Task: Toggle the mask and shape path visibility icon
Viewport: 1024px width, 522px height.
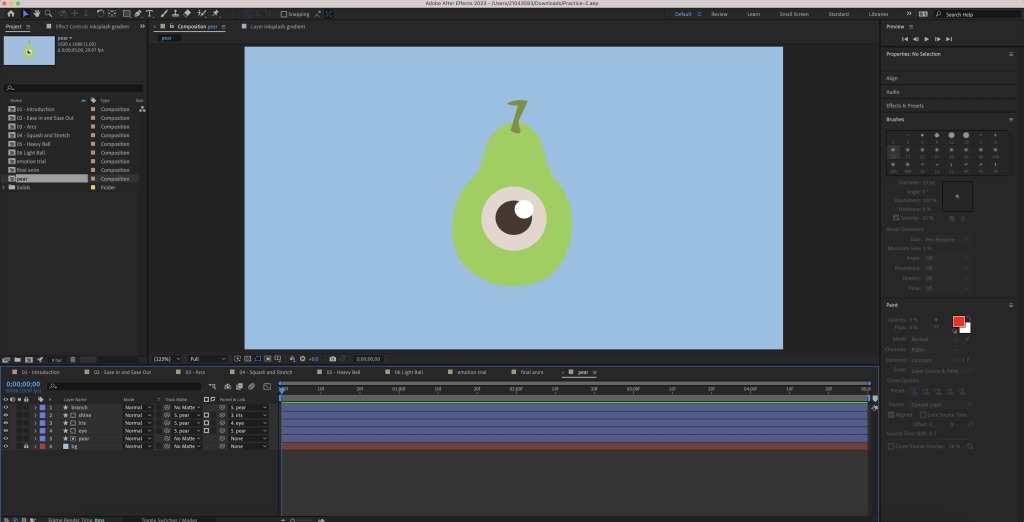Action: 258,359
